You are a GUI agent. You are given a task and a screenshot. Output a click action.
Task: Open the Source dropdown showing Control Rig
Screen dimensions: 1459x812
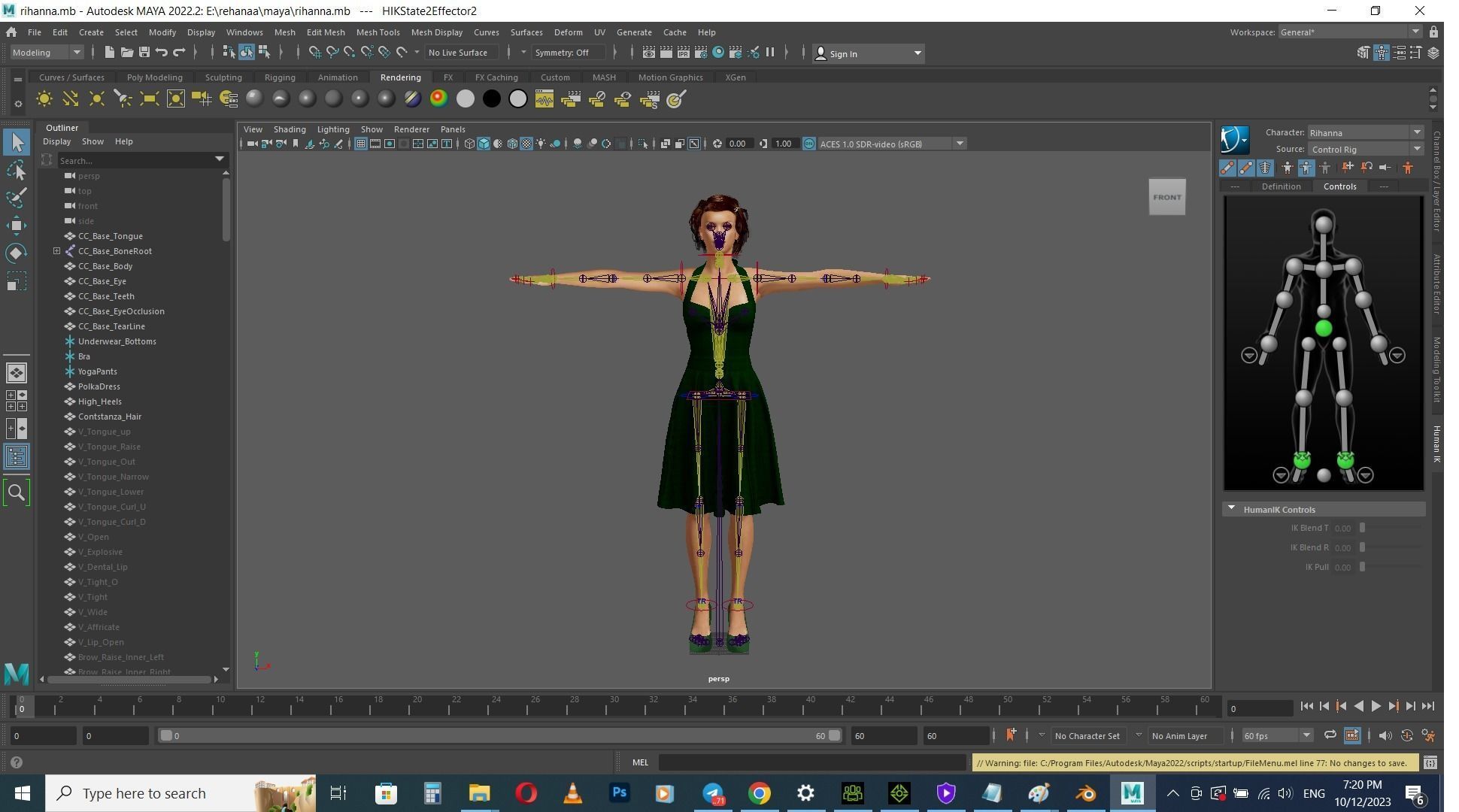point(1365,149)
